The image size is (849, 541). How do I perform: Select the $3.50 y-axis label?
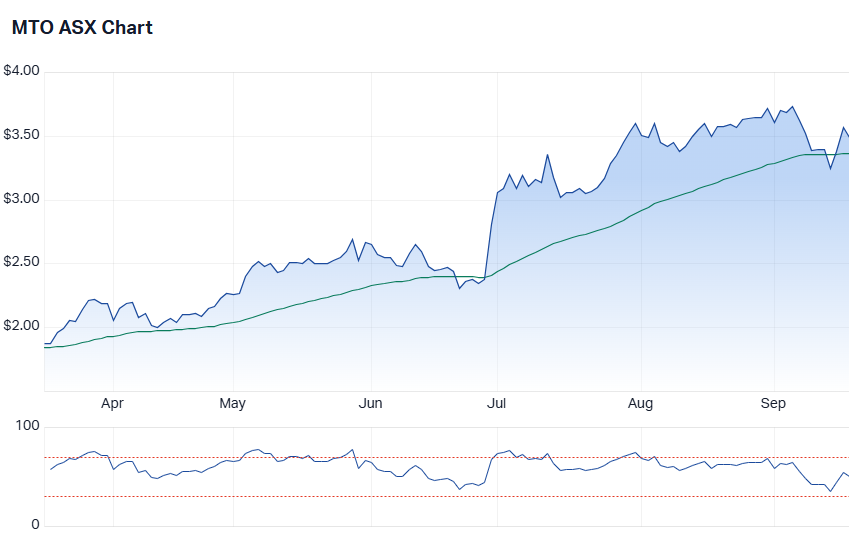21,135
